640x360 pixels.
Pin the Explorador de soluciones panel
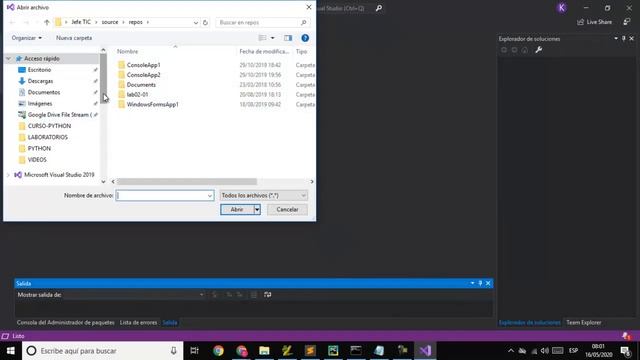[x=624, y=38]
